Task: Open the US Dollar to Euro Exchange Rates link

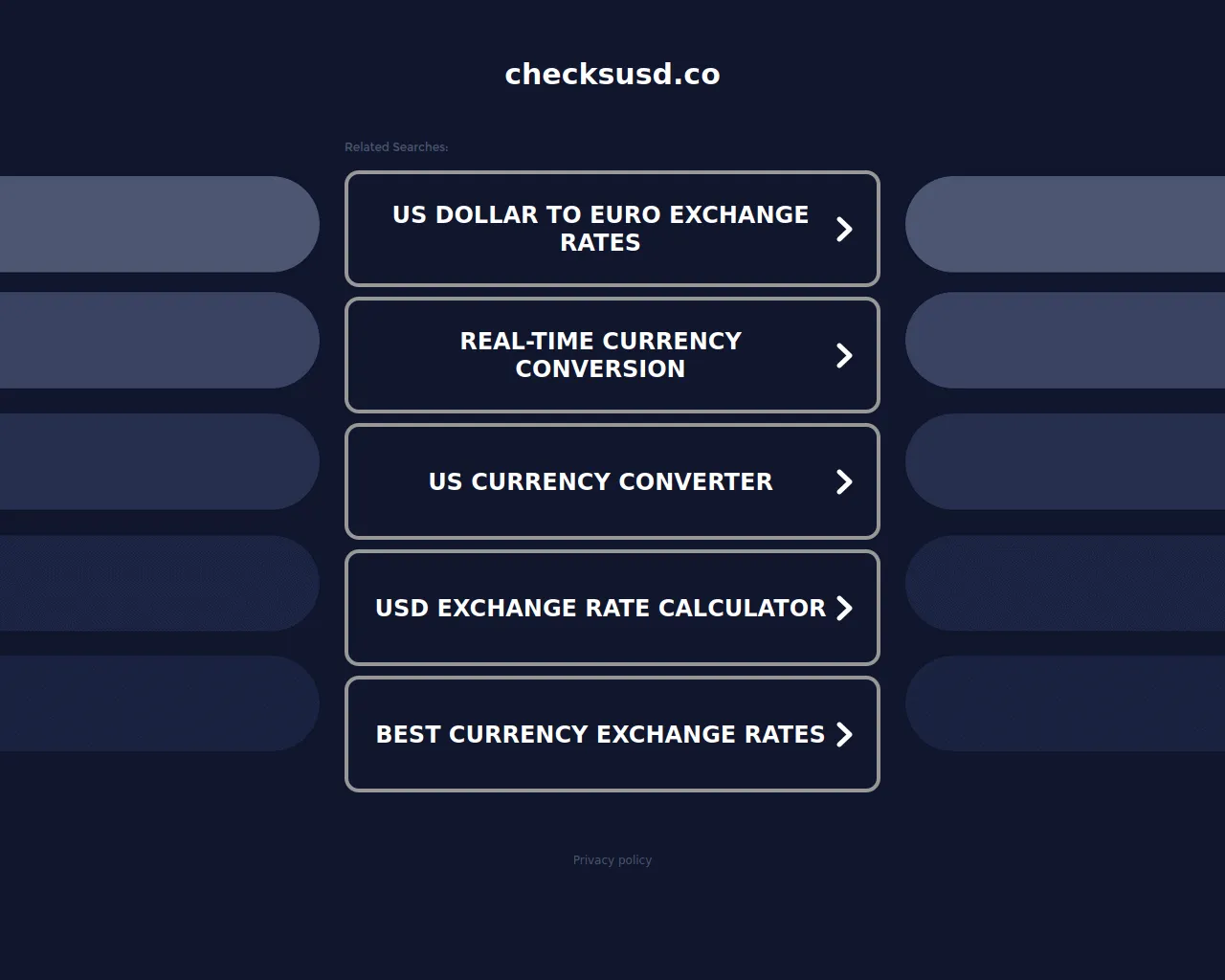Action: tap(600, 229)
